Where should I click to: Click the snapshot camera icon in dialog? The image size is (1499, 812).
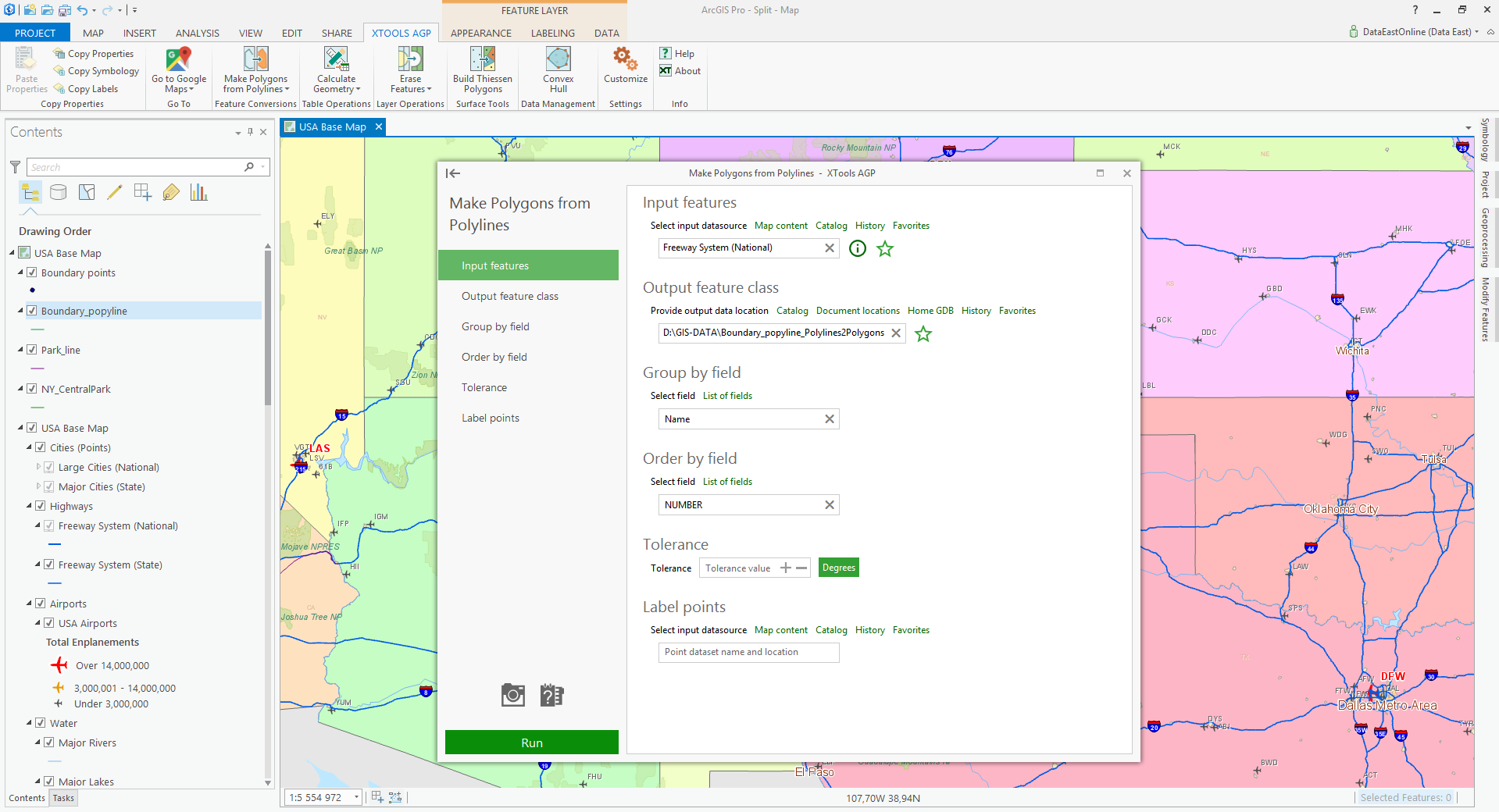[x=513, y=695]
